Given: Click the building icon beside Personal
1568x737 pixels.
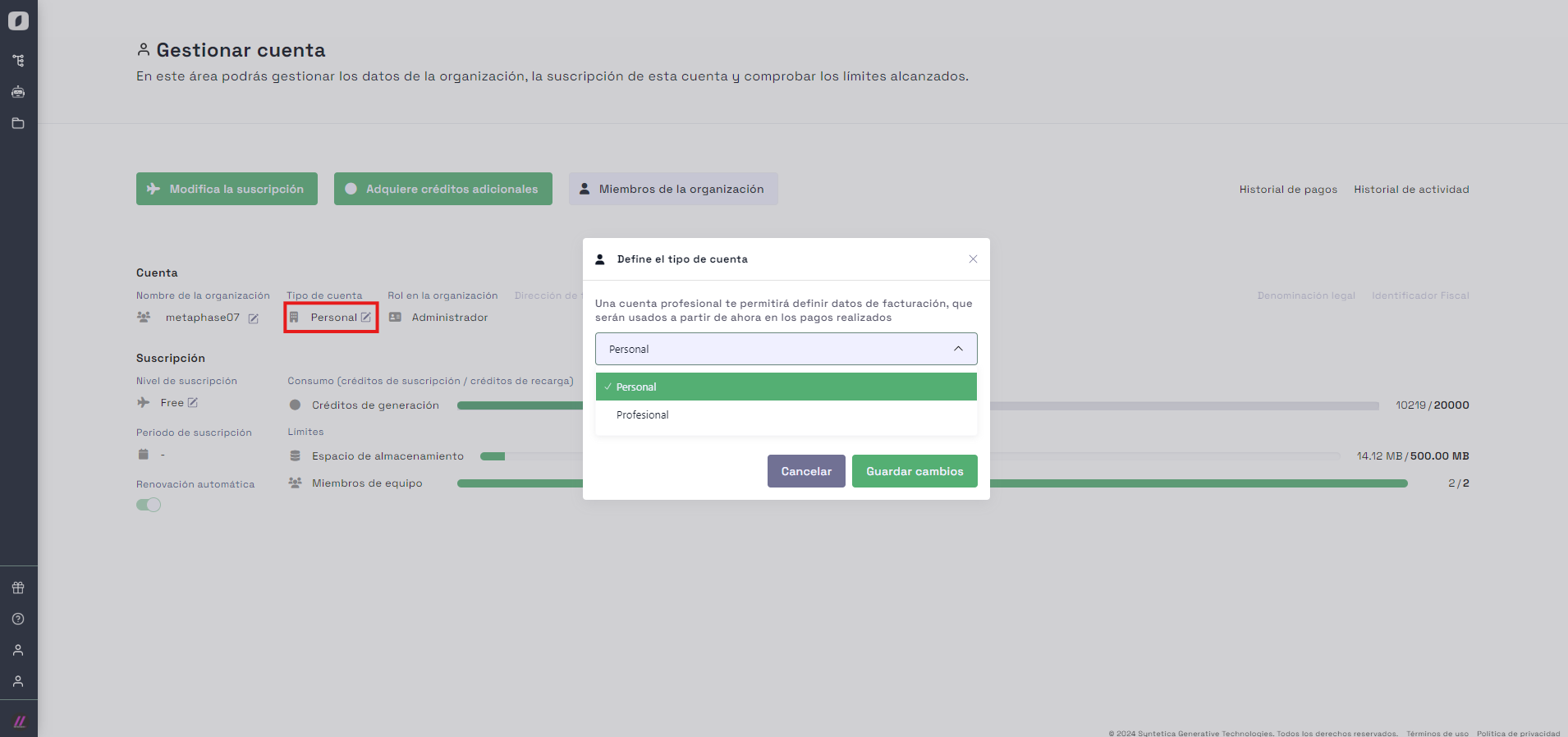Looking at the screenshot, I should click(294, 317).
